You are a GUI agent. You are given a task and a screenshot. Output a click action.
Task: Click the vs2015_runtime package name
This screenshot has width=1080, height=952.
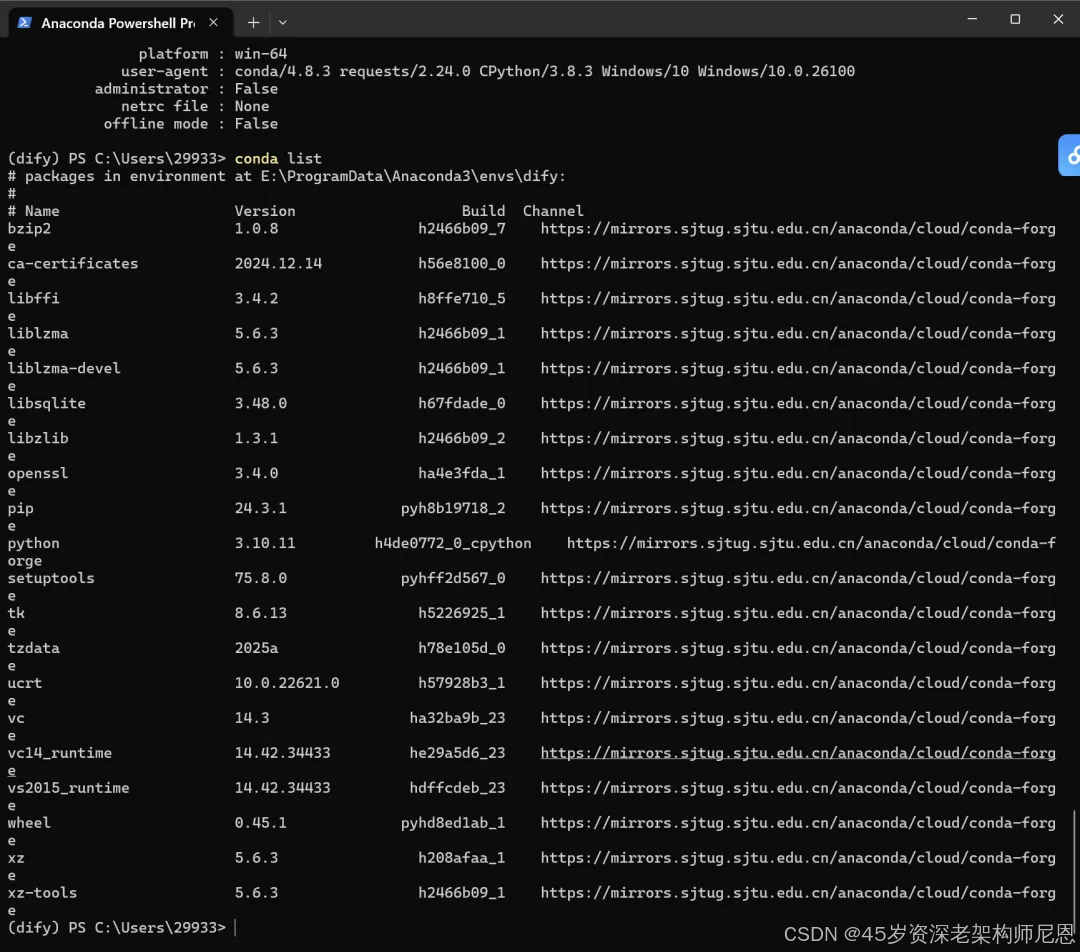[68, 788]
